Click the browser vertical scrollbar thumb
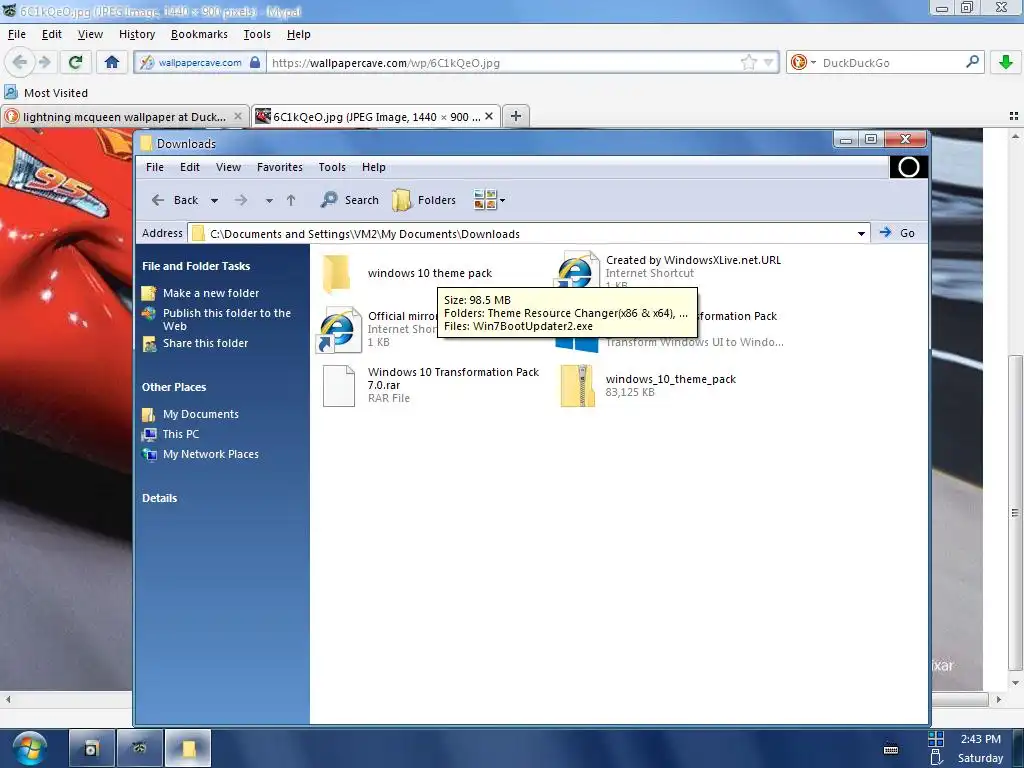Viewport: 1024px width, 768px height. click(x=1015, y=513)
